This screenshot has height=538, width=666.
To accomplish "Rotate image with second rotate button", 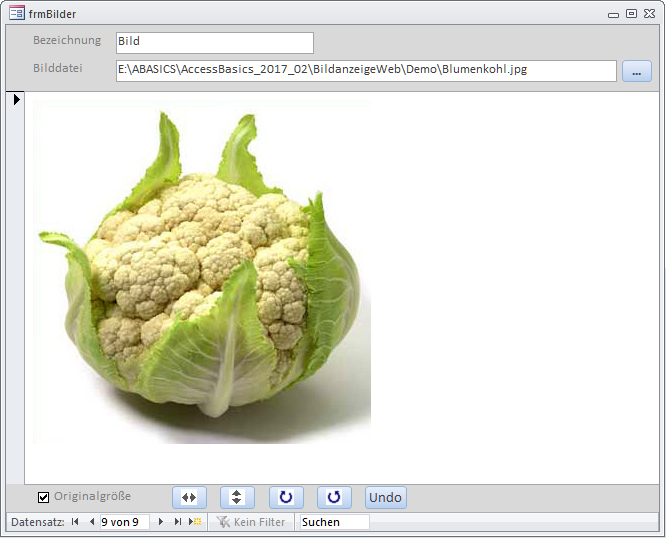I will tap(334, 497).
